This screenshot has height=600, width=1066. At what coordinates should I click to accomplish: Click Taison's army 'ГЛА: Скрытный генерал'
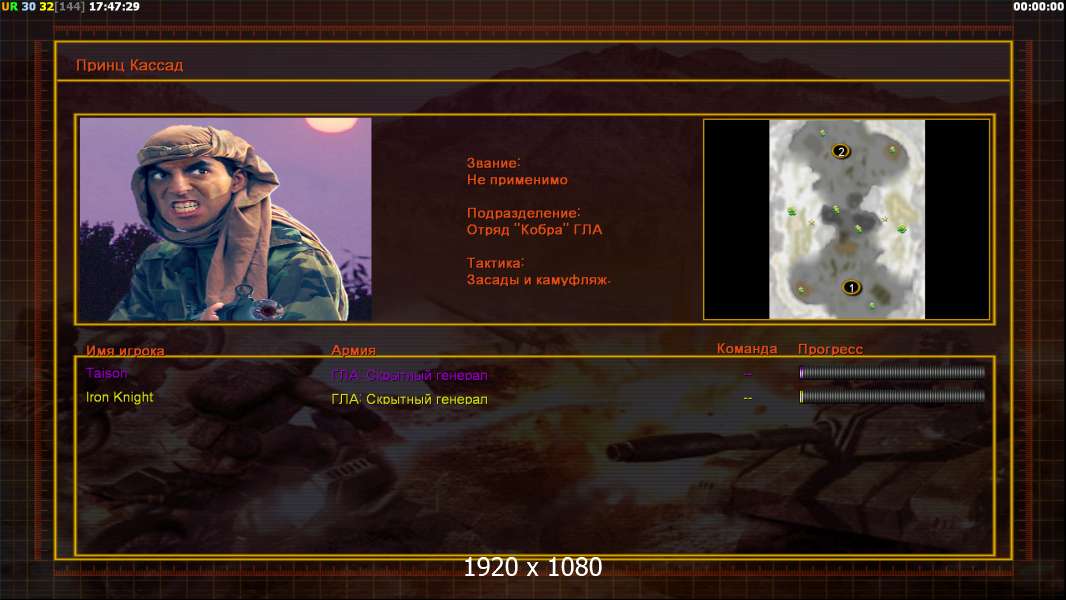pos(409,375)
